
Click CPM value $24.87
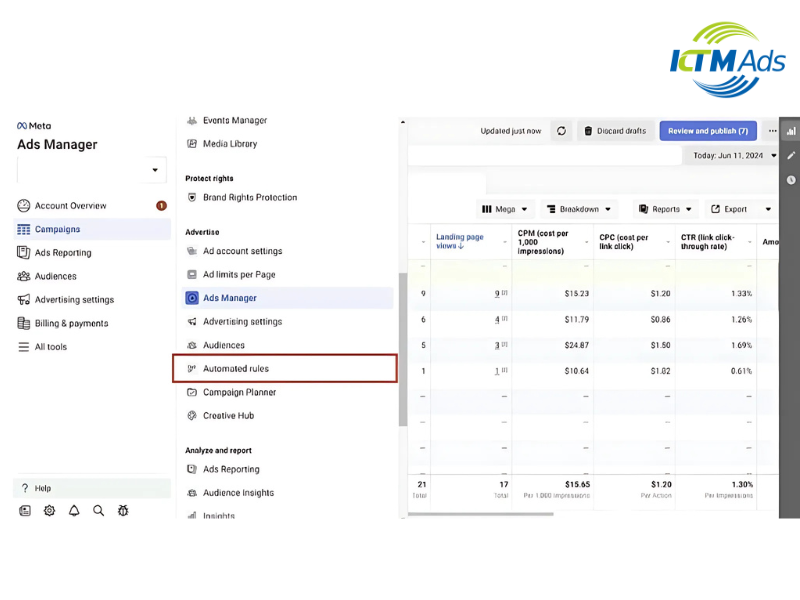[x=577, y=345]
